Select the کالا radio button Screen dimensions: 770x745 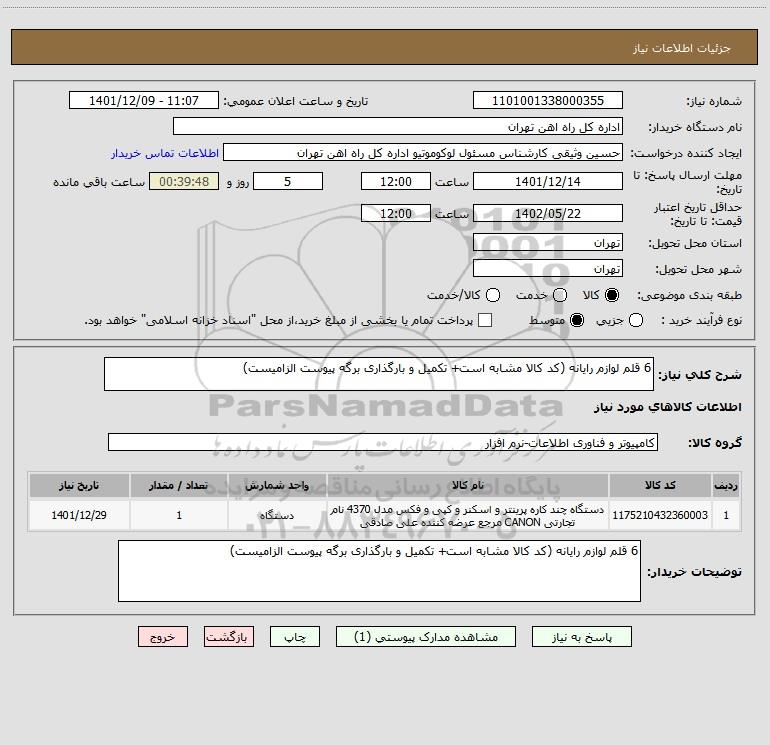tap(612, 295)
